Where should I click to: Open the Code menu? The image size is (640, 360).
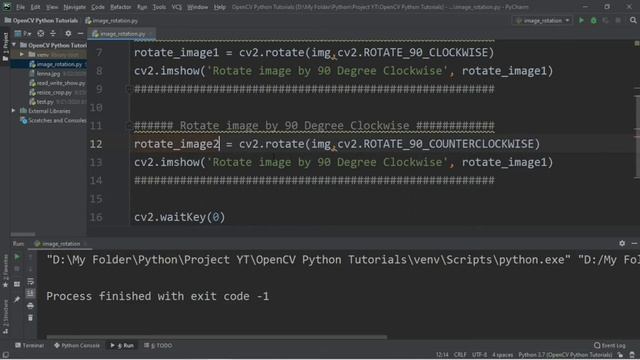point(98,7)
